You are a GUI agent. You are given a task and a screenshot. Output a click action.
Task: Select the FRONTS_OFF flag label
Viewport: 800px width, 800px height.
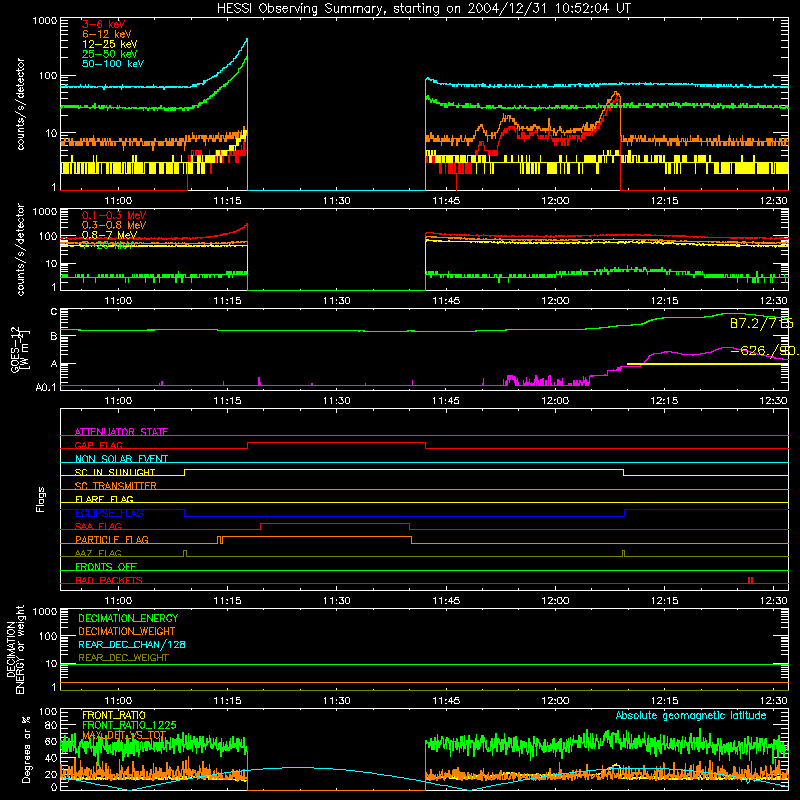point(106,566)
